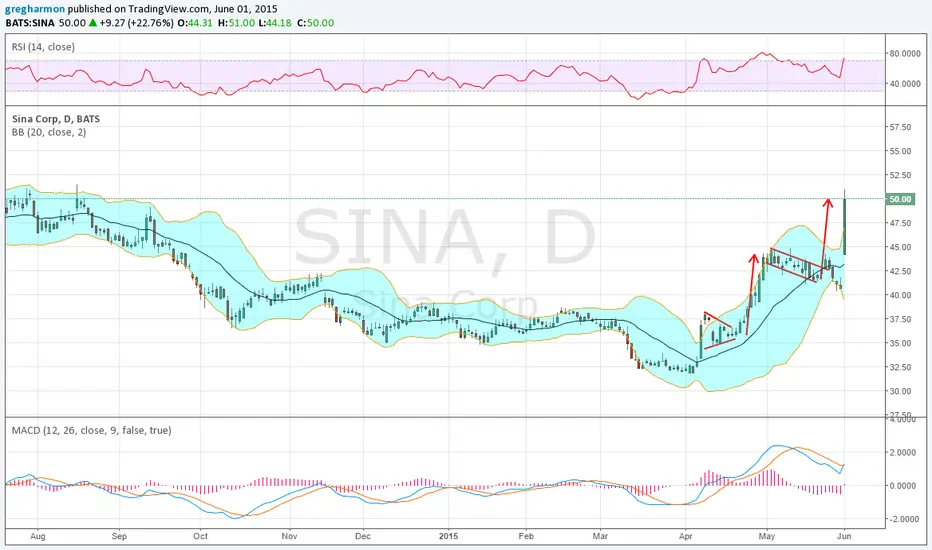The image size is (932, 550).
Task: Select the BATS:SINA ticker symbol
Action: tap(30, 23)
